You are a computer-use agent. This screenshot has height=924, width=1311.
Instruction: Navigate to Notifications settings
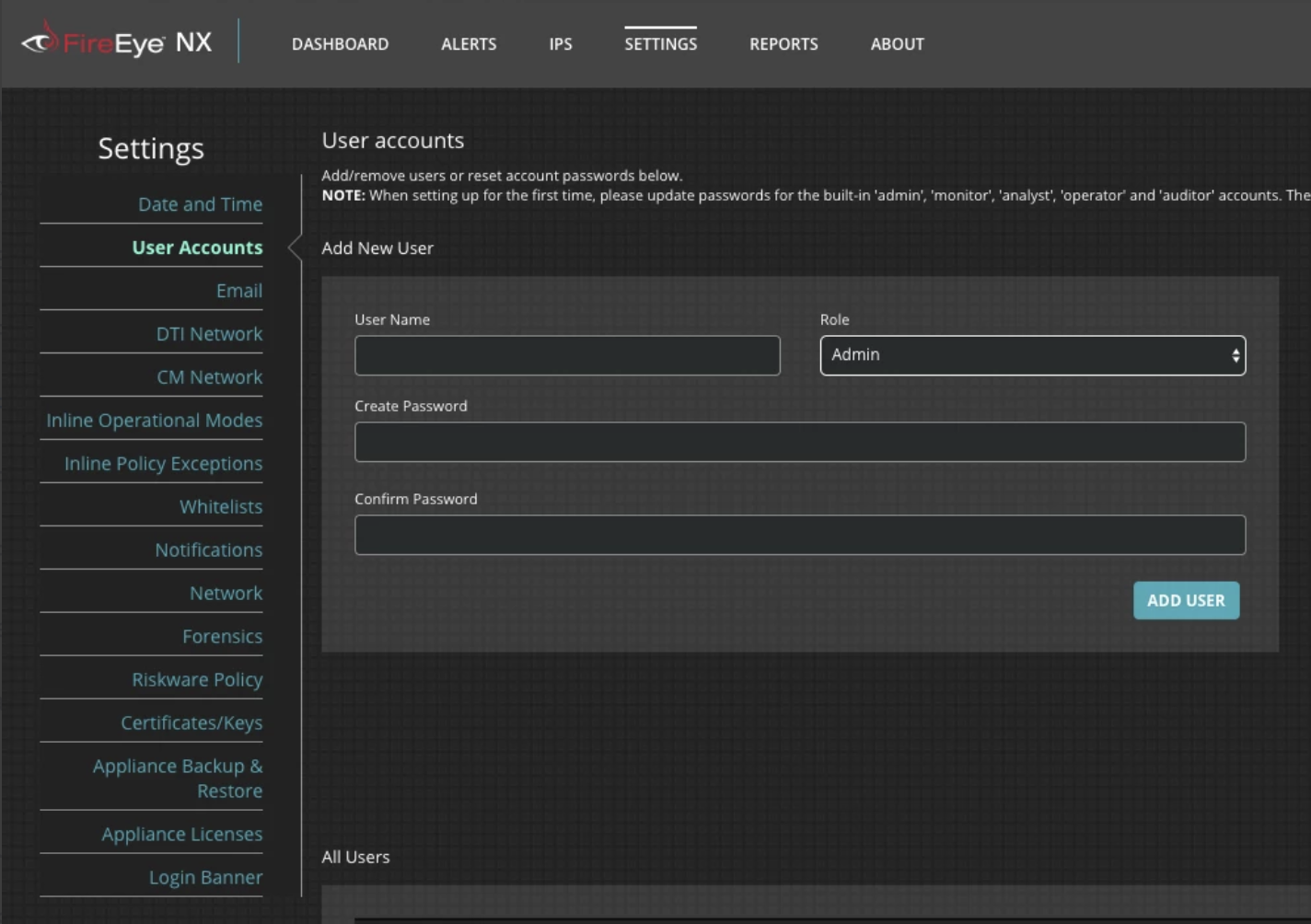pos(209,549)
